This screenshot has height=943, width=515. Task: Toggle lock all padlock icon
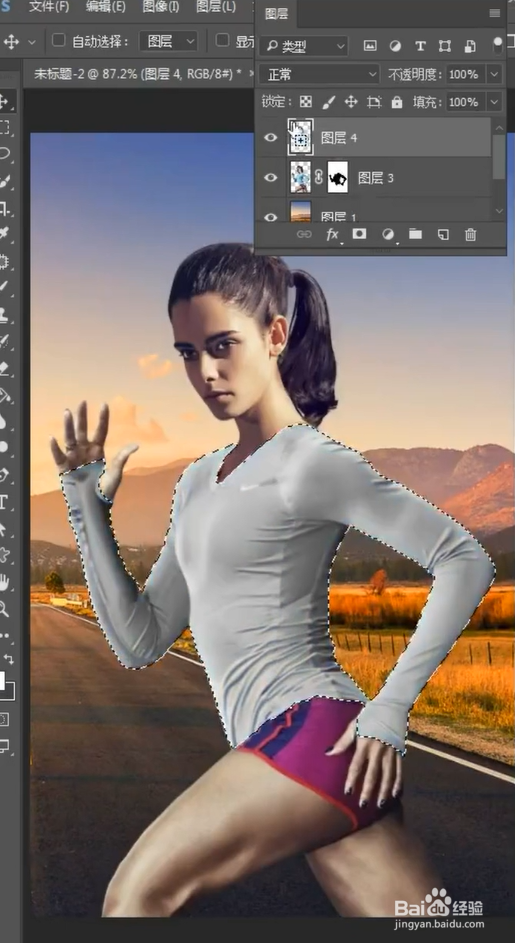pyautogui.click(x=396, y=102)
